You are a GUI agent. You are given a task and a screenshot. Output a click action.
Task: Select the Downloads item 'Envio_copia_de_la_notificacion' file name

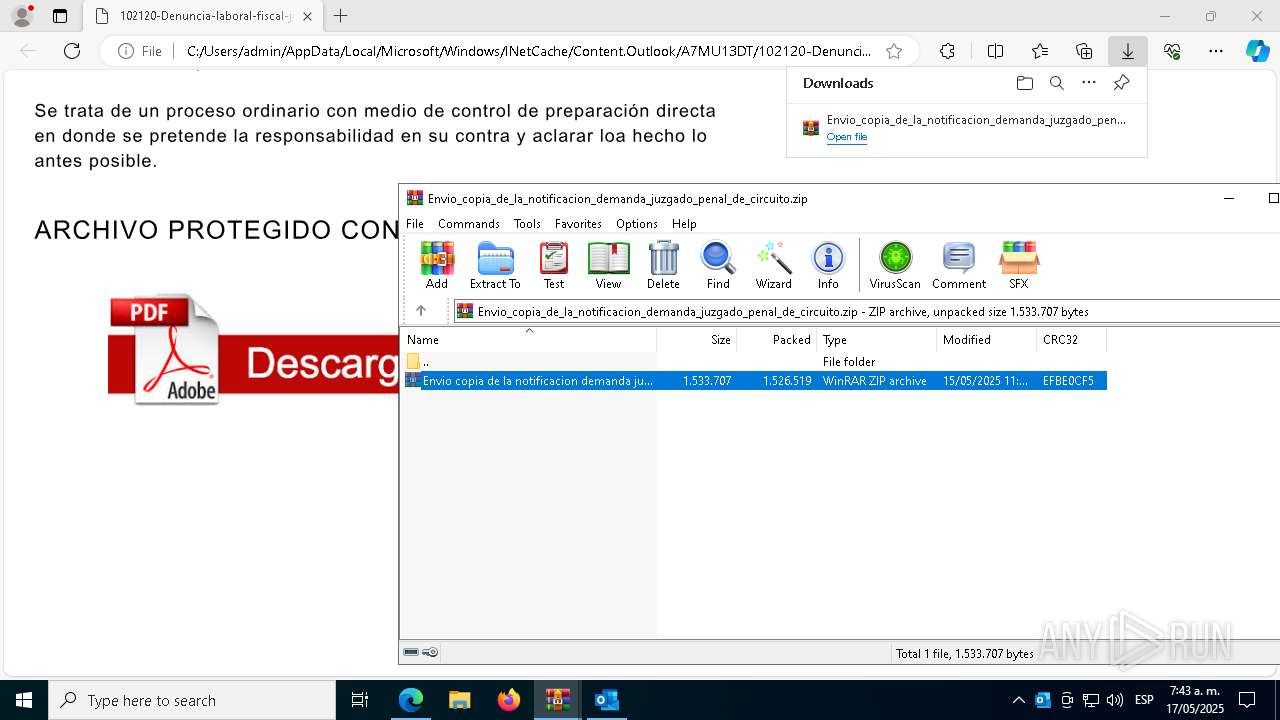(976, 120)
